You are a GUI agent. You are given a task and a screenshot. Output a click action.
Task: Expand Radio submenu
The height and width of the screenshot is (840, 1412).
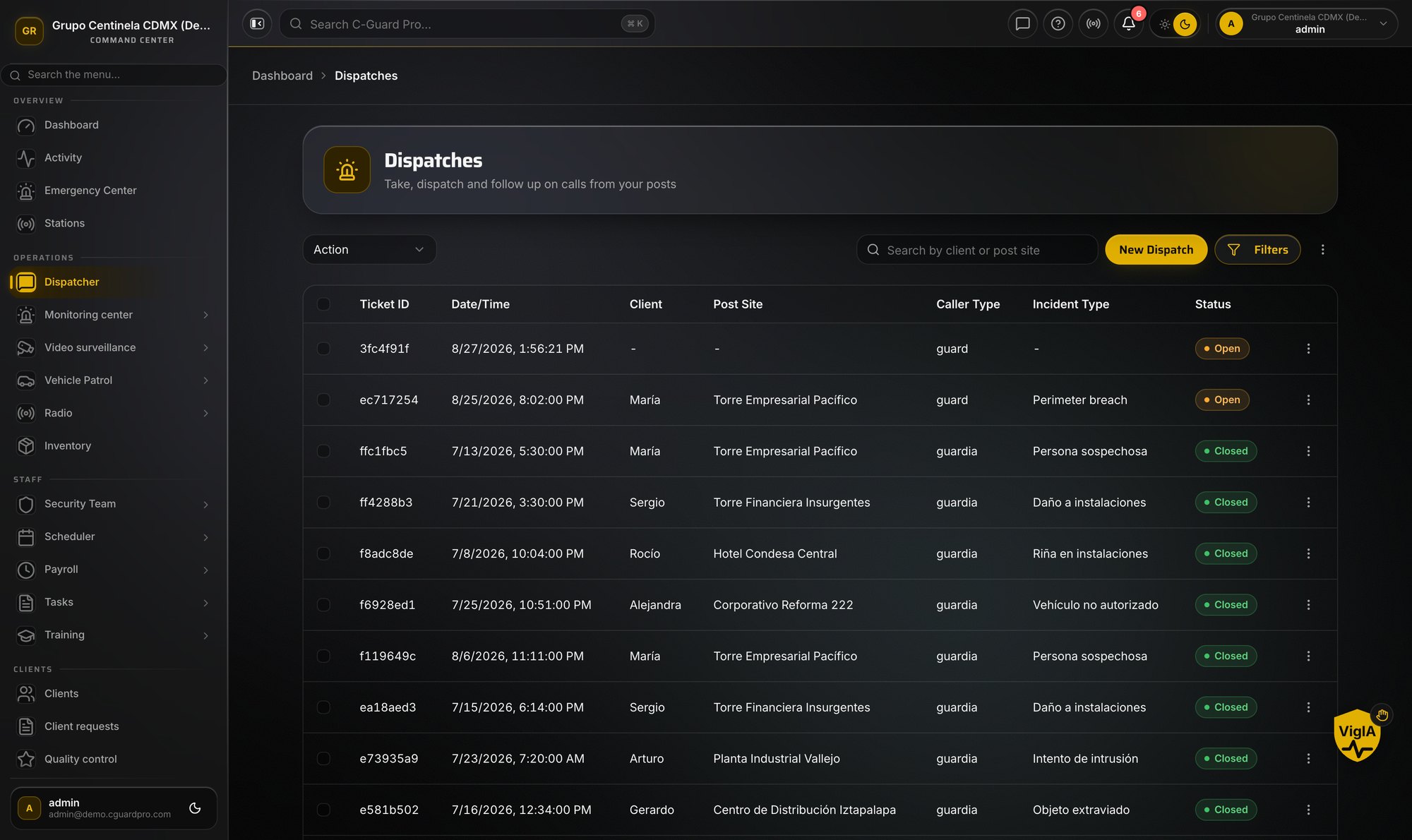(205, 413)
